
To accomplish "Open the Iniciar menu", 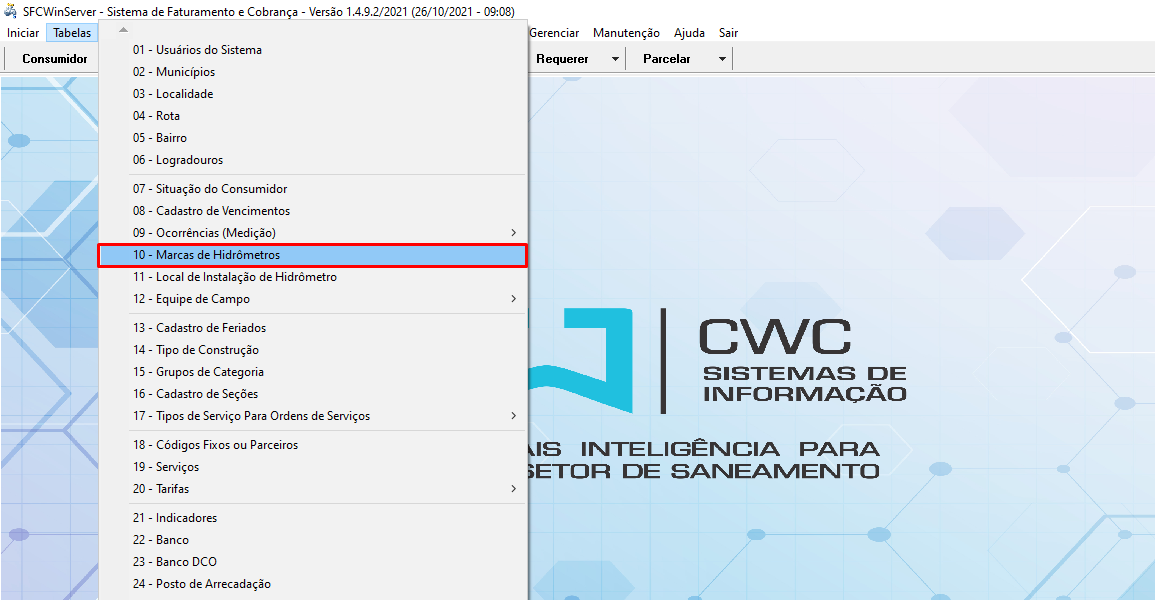I will pyautogui.click(x=23, y=33).
